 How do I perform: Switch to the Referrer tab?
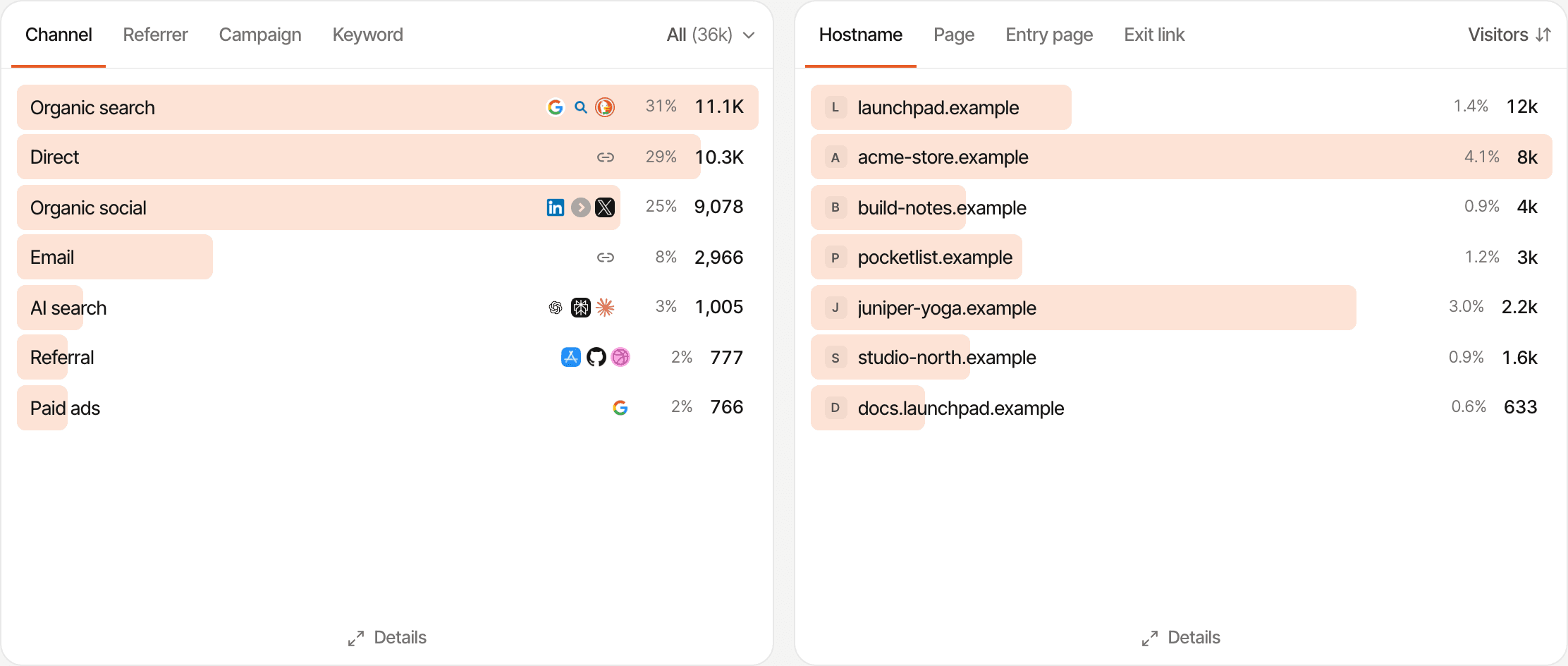click(x=155, y=35)
